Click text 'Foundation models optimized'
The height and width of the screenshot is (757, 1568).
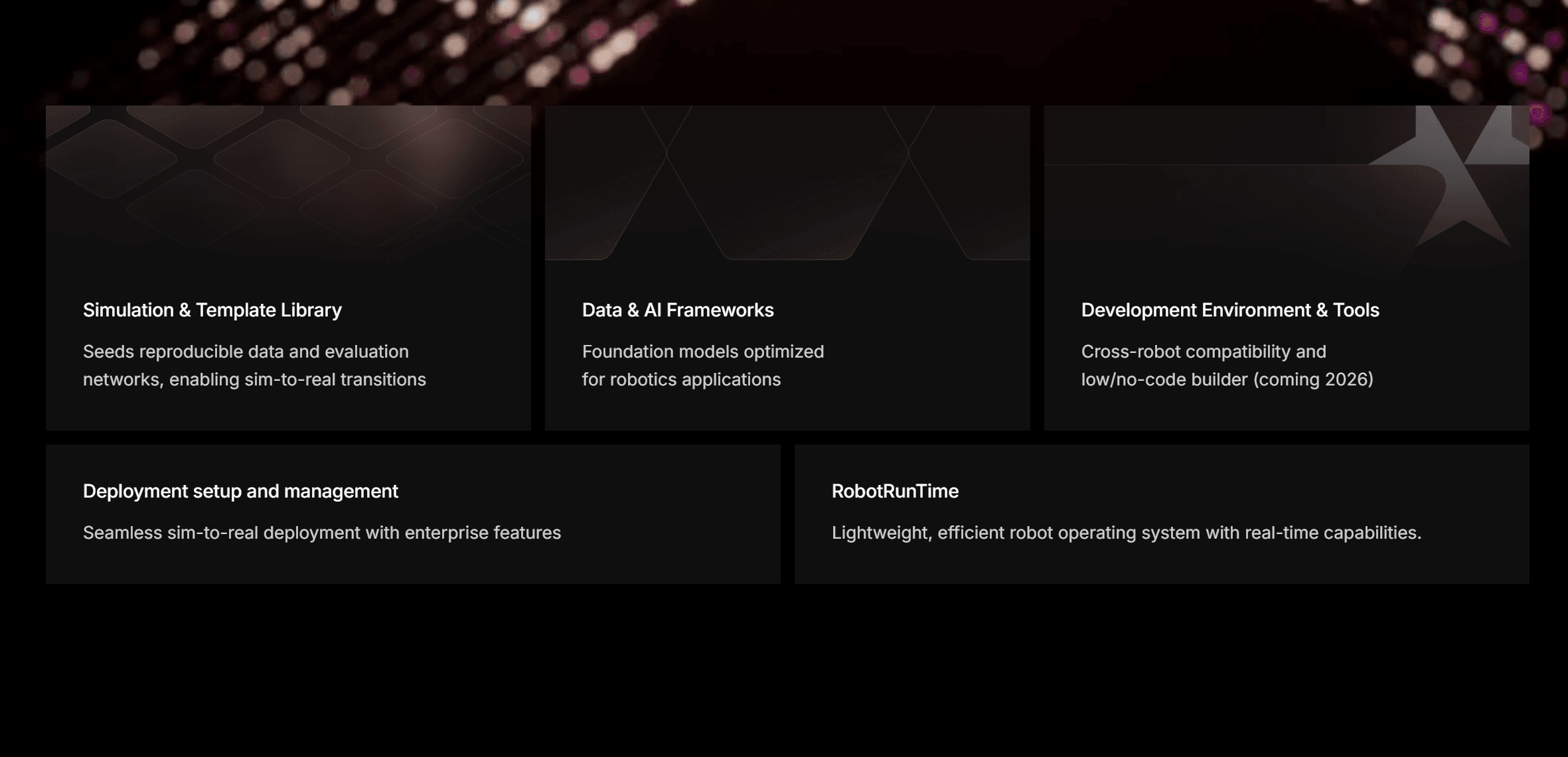point(703,352)
